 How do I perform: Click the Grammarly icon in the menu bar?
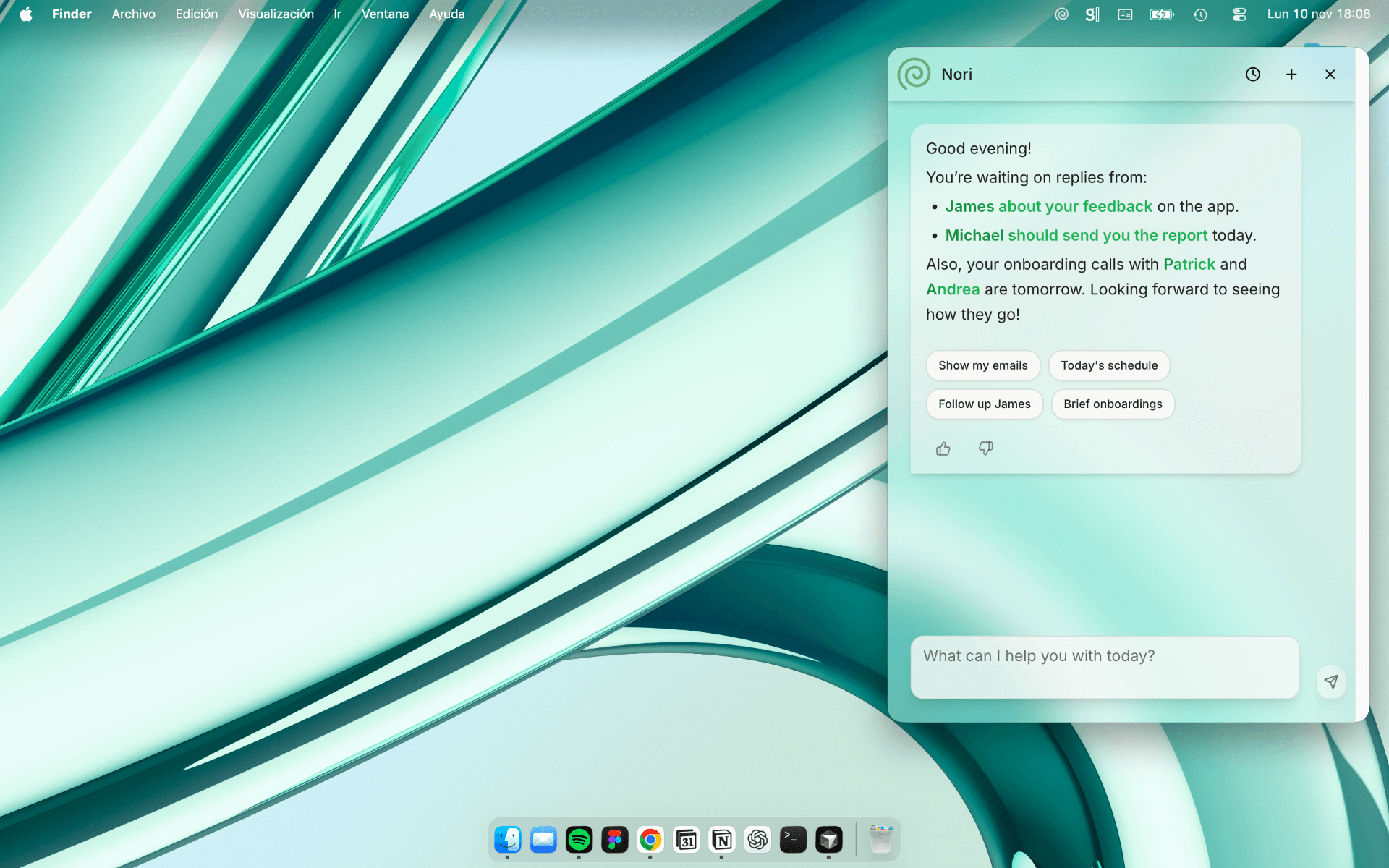(1092, 14)
